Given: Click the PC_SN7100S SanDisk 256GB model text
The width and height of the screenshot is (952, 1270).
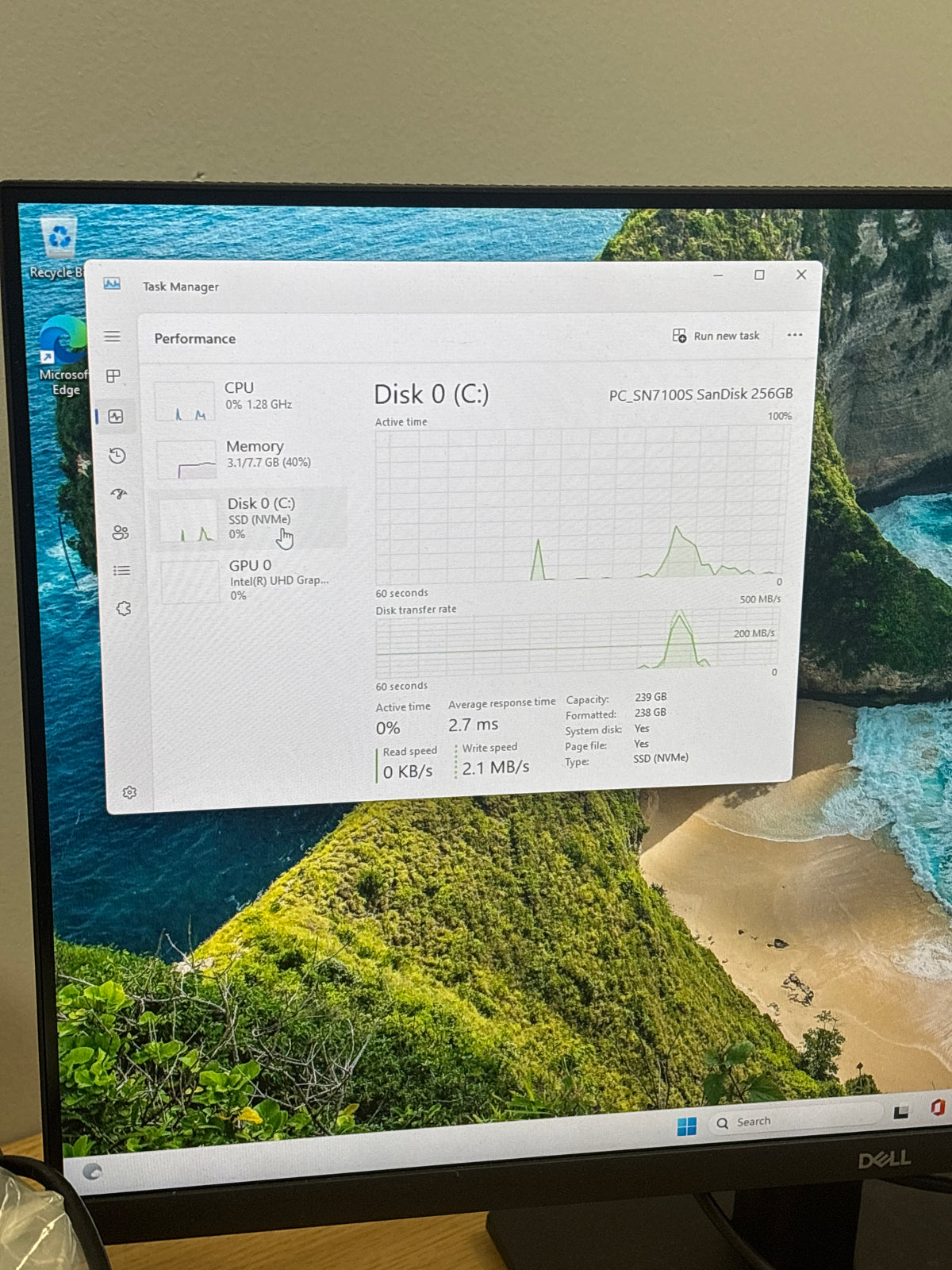Looking at the screenshot, I should pyautogui.click(x=701, y=394).
